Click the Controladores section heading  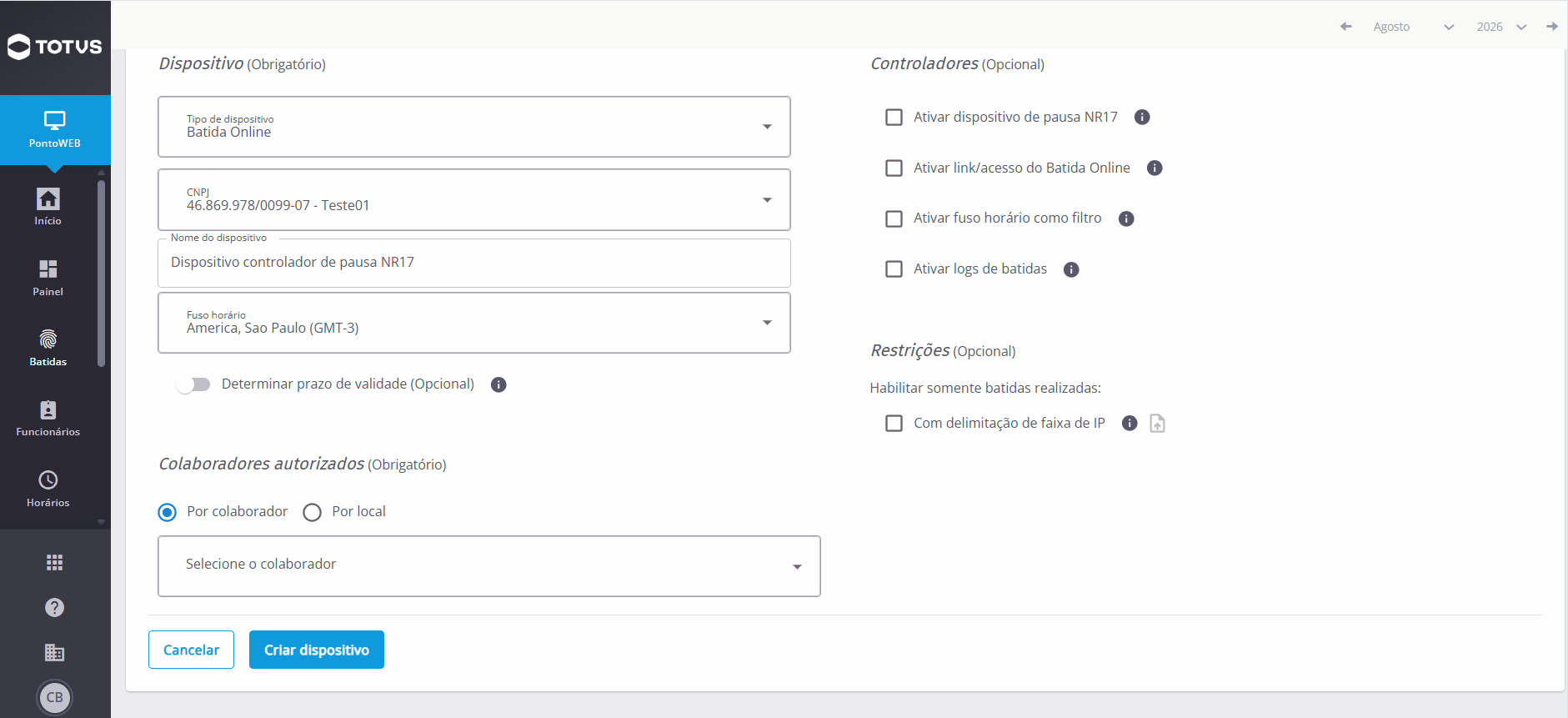(x=924, y=63)
